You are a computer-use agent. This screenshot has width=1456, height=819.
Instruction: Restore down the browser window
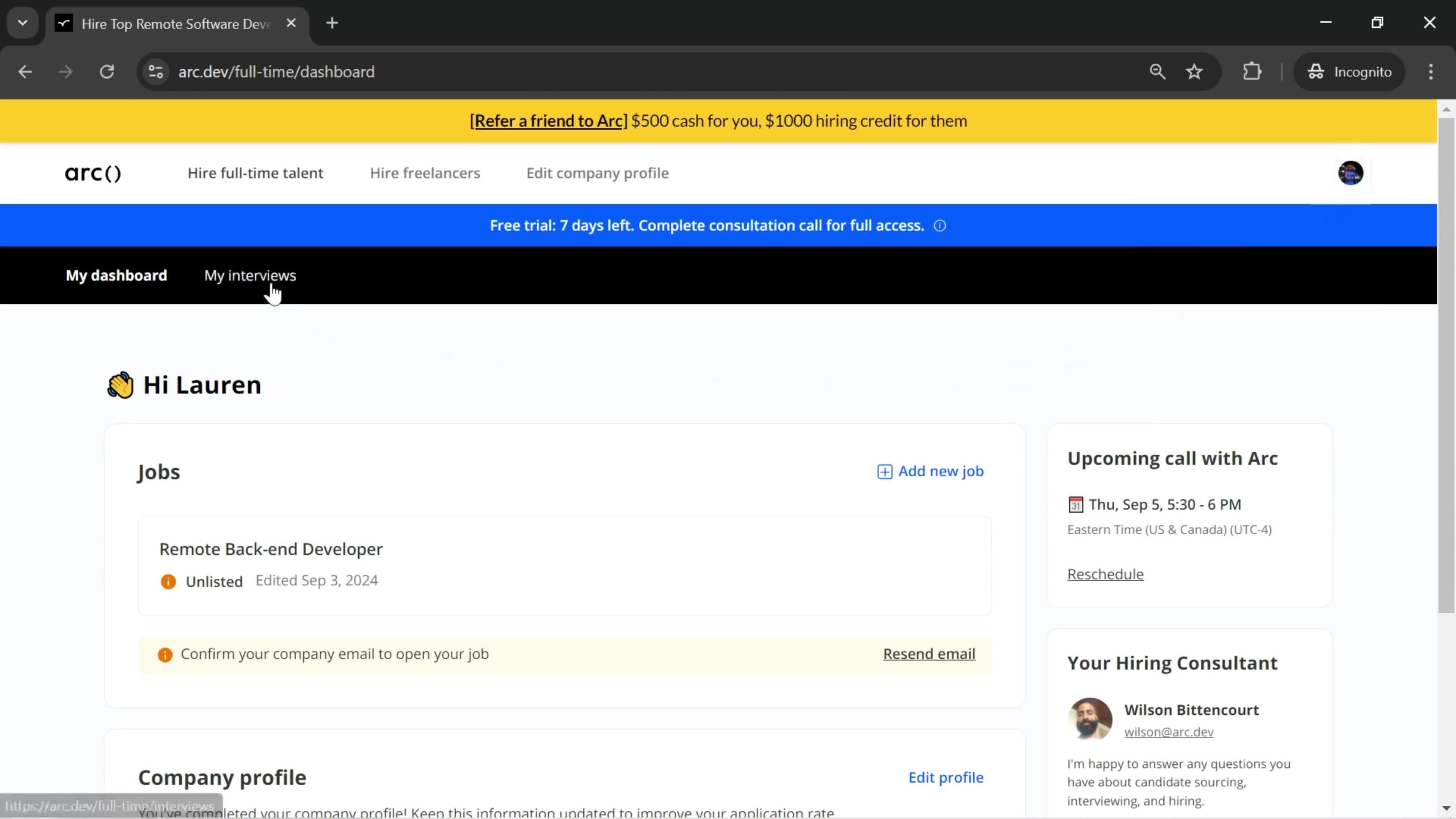[x=1378, y=23]
